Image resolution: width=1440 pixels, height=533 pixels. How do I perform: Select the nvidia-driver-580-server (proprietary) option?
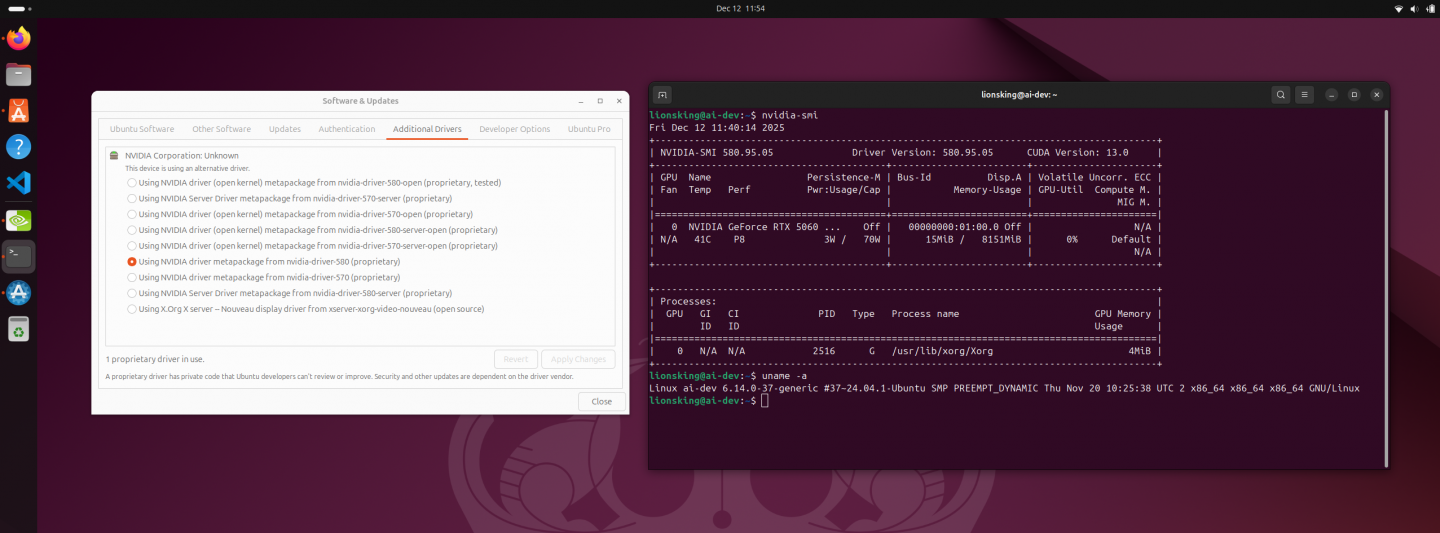coord(132,293)
